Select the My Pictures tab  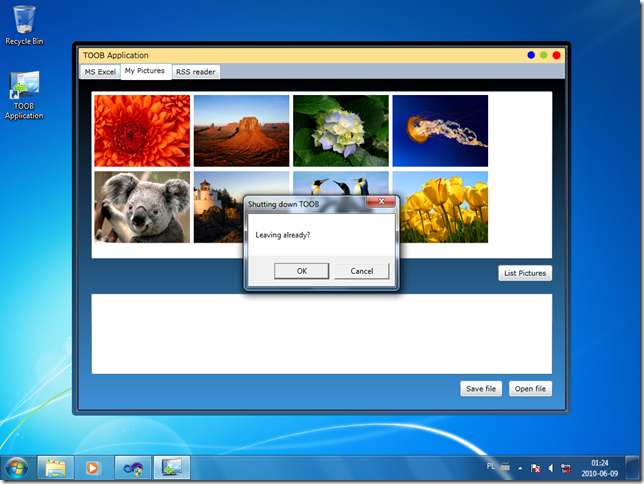(145, 71)
